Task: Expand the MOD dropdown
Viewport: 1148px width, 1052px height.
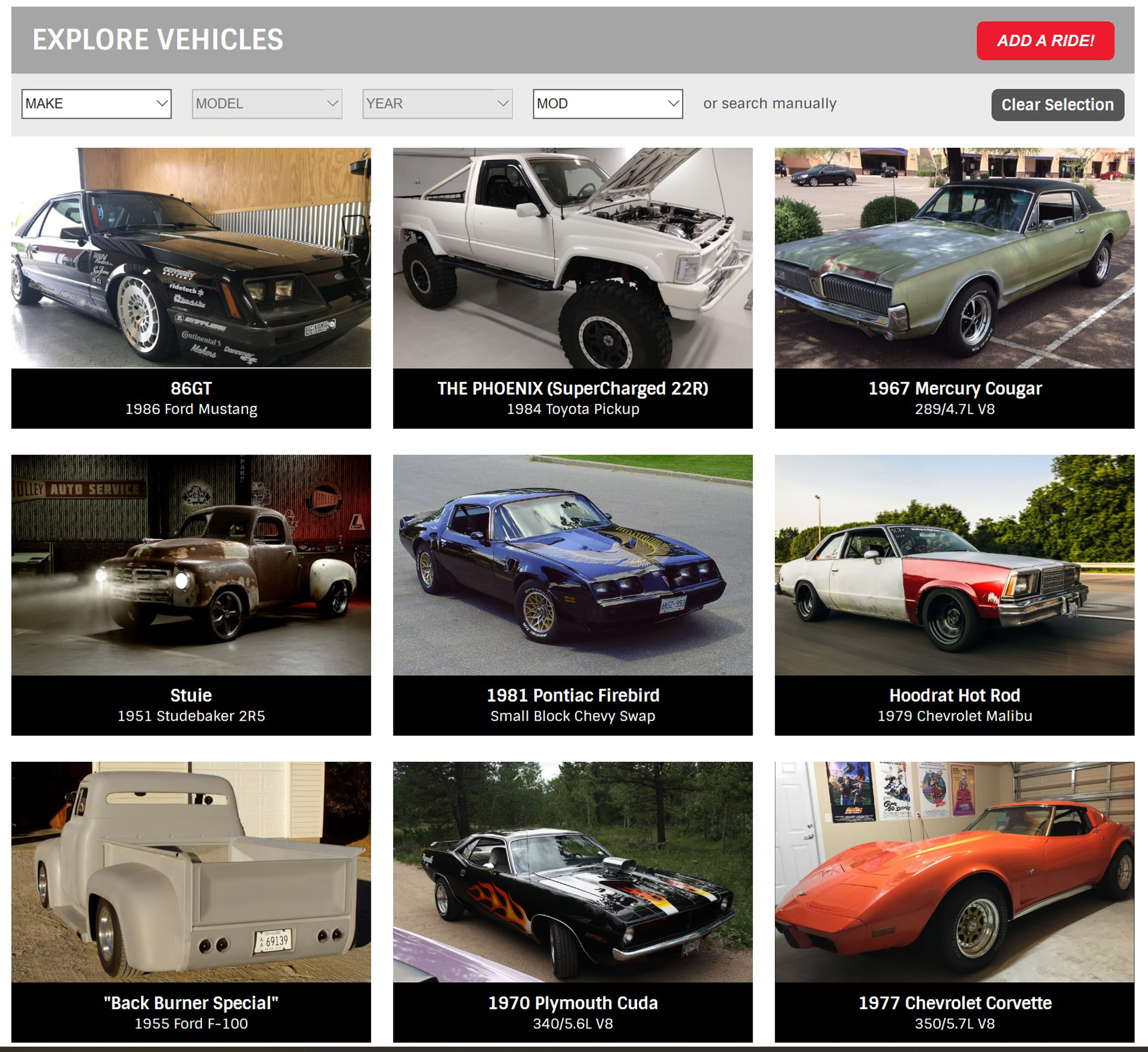Action: [x=608, y=104]
